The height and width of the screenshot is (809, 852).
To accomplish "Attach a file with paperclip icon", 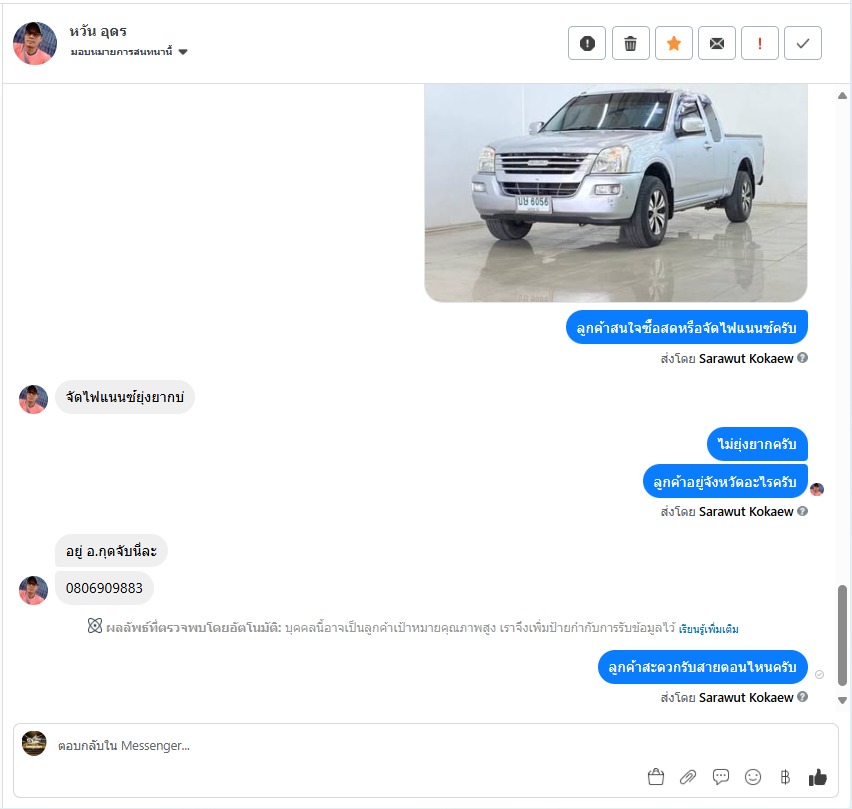I will 688,777.
